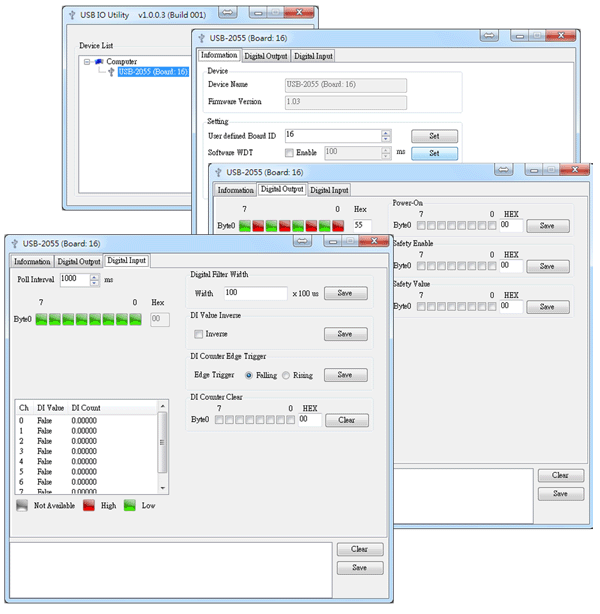This screenshot has width=600, height=614.
Task: Select Rising edge trigger radio button
Action: click(x=286, y=376)
